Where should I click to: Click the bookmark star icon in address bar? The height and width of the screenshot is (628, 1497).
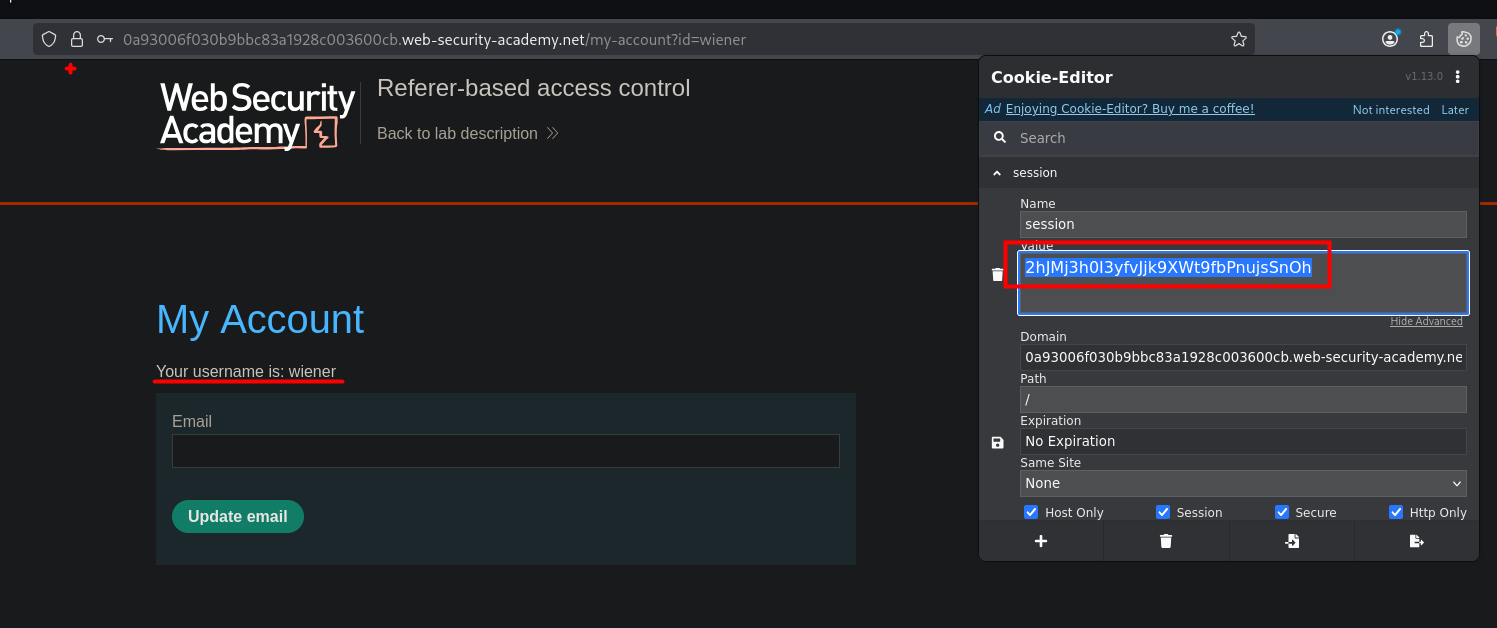click(1238, 40)
